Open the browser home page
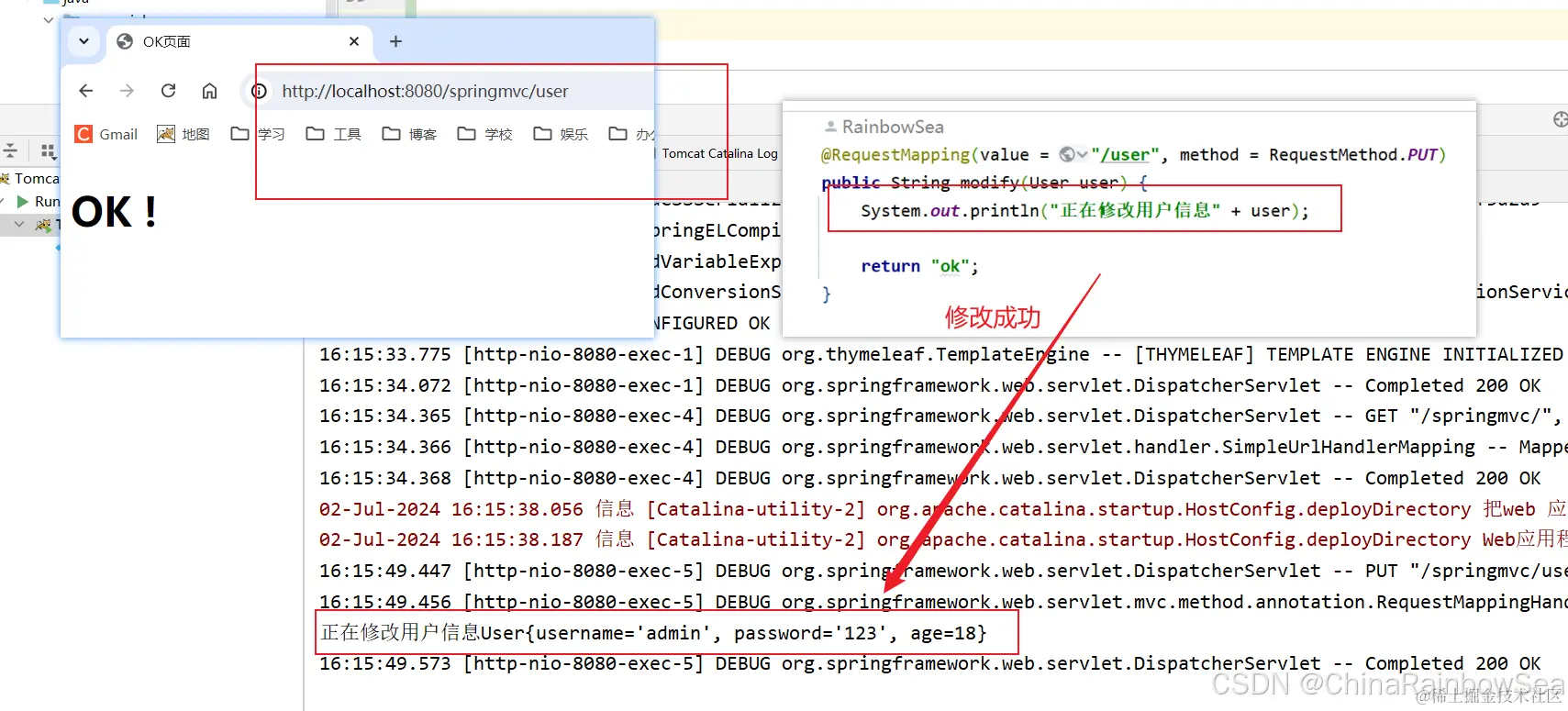This screenshot has height=711, width=1568. click(x=209, y=91)
